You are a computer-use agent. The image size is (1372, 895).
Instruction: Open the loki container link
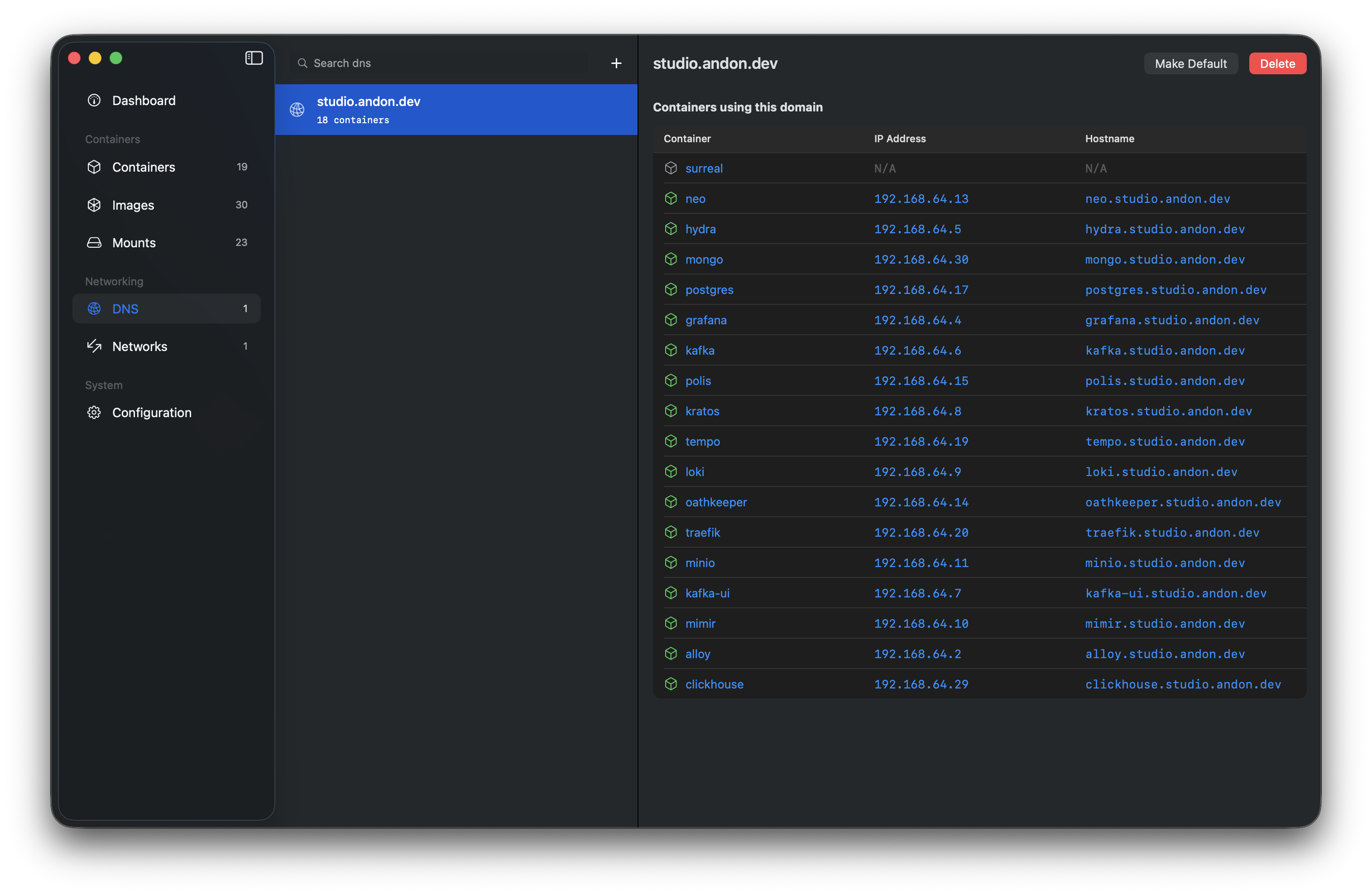(695, 472)
